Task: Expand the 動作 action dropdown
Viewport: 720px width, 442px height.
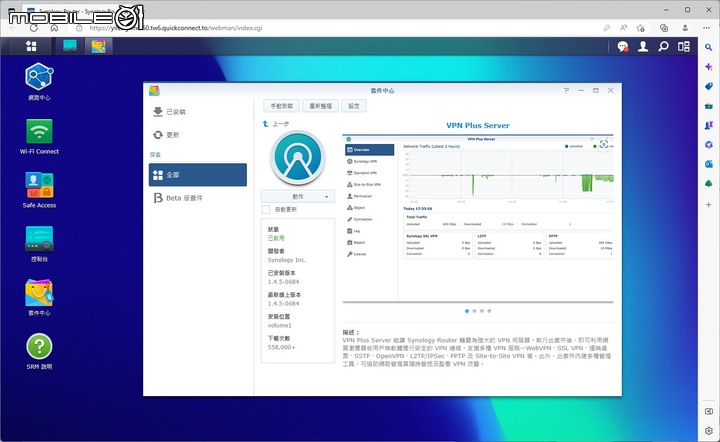Action: [298, 196]
